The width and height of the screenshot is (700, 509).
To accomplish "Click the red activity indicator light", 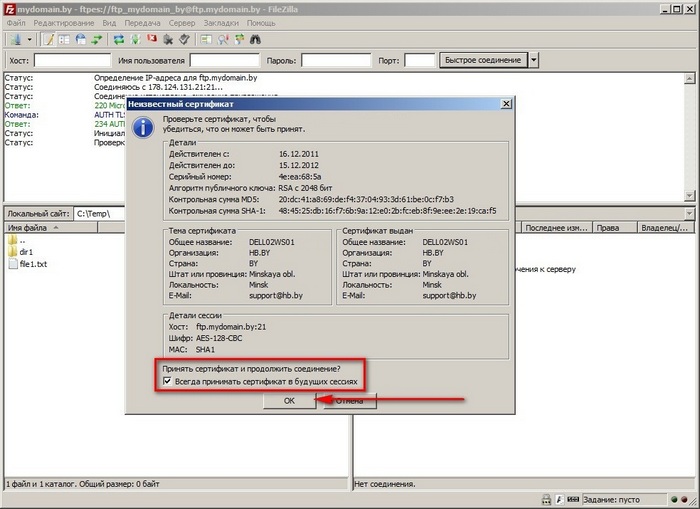I will click(x=684, y=499).
